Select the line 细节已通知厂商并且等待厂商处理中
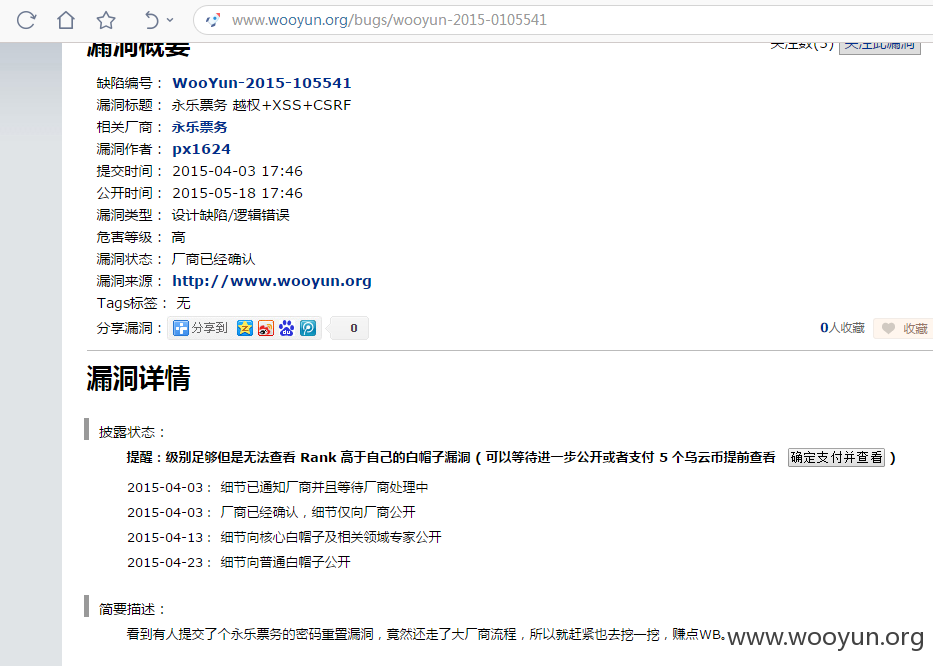The width and height of the screenshot is (933, 666). [x=324, y=487]
